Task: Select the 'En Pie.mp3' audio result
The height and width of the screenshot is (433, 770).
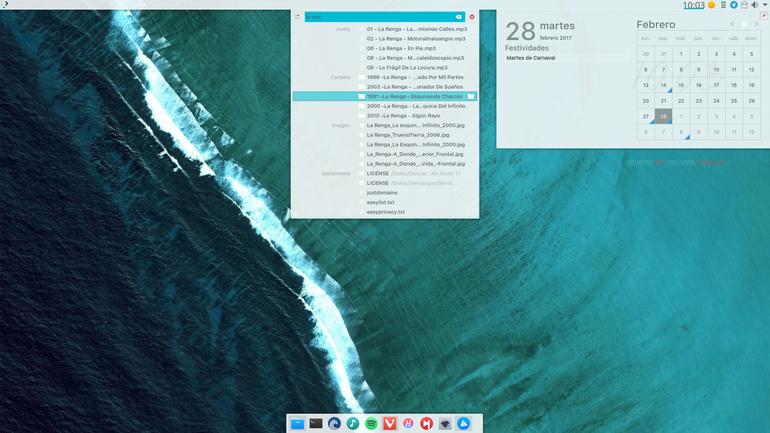Action: pos(401,48)
